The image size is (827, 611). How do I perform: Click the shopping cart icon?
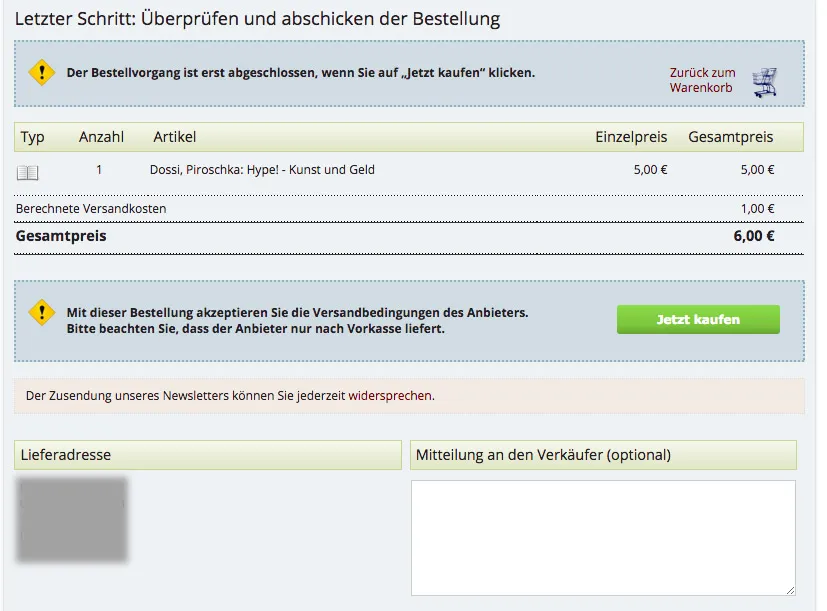tap(765, 82)
